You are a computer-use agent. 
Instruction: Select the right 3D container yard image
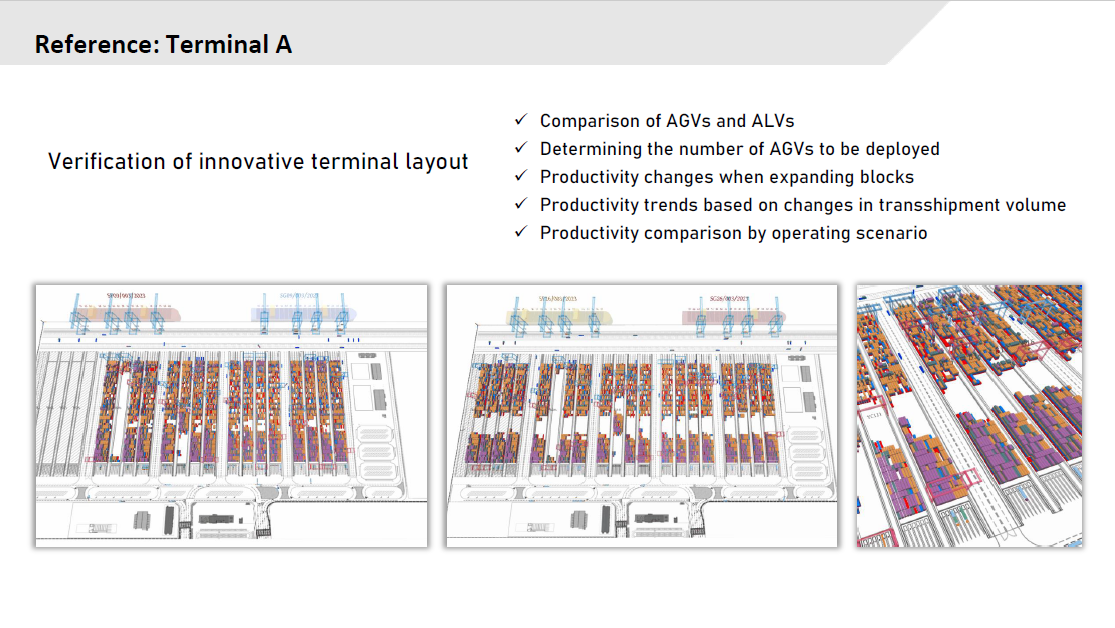pos(970,415)
